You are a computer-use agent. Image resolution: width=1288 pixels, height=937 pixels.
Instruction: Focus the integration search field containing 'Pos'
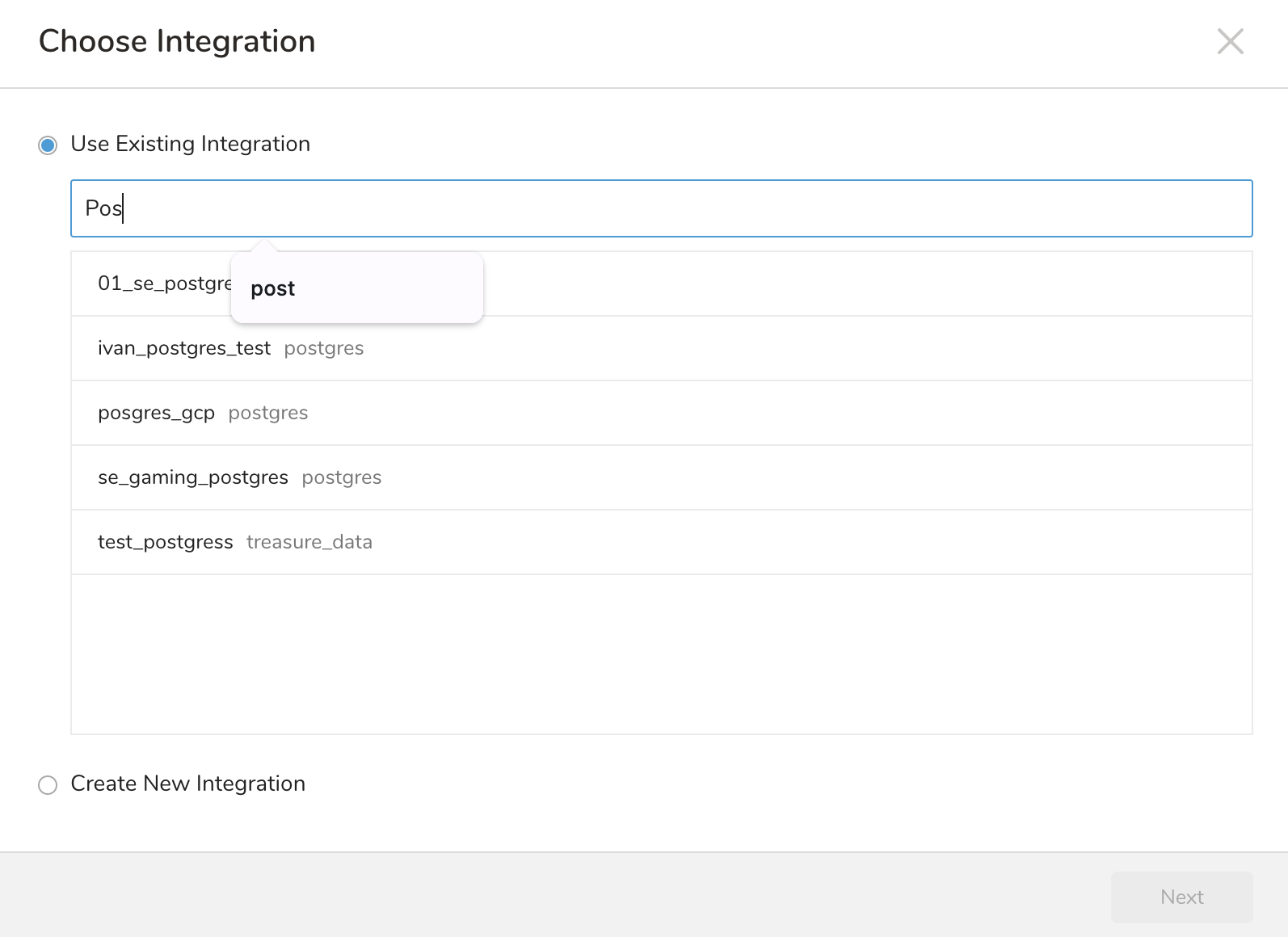(661, 208)
